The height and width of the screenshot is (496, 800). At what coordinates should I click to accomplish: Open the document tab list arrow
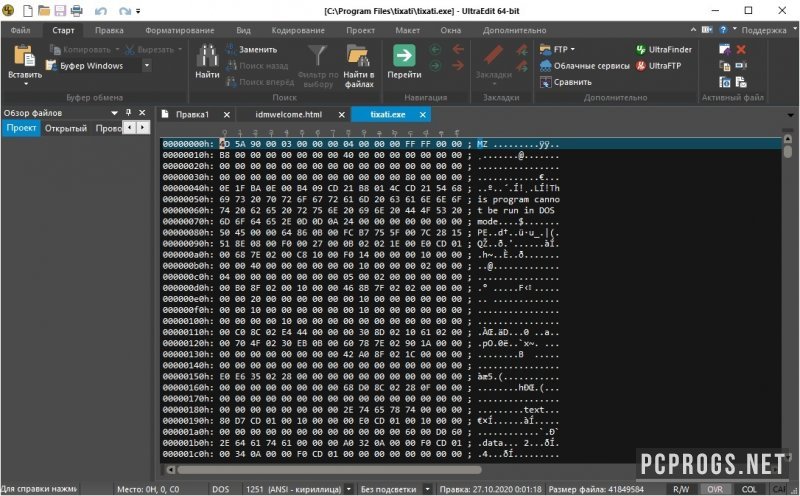790,115
